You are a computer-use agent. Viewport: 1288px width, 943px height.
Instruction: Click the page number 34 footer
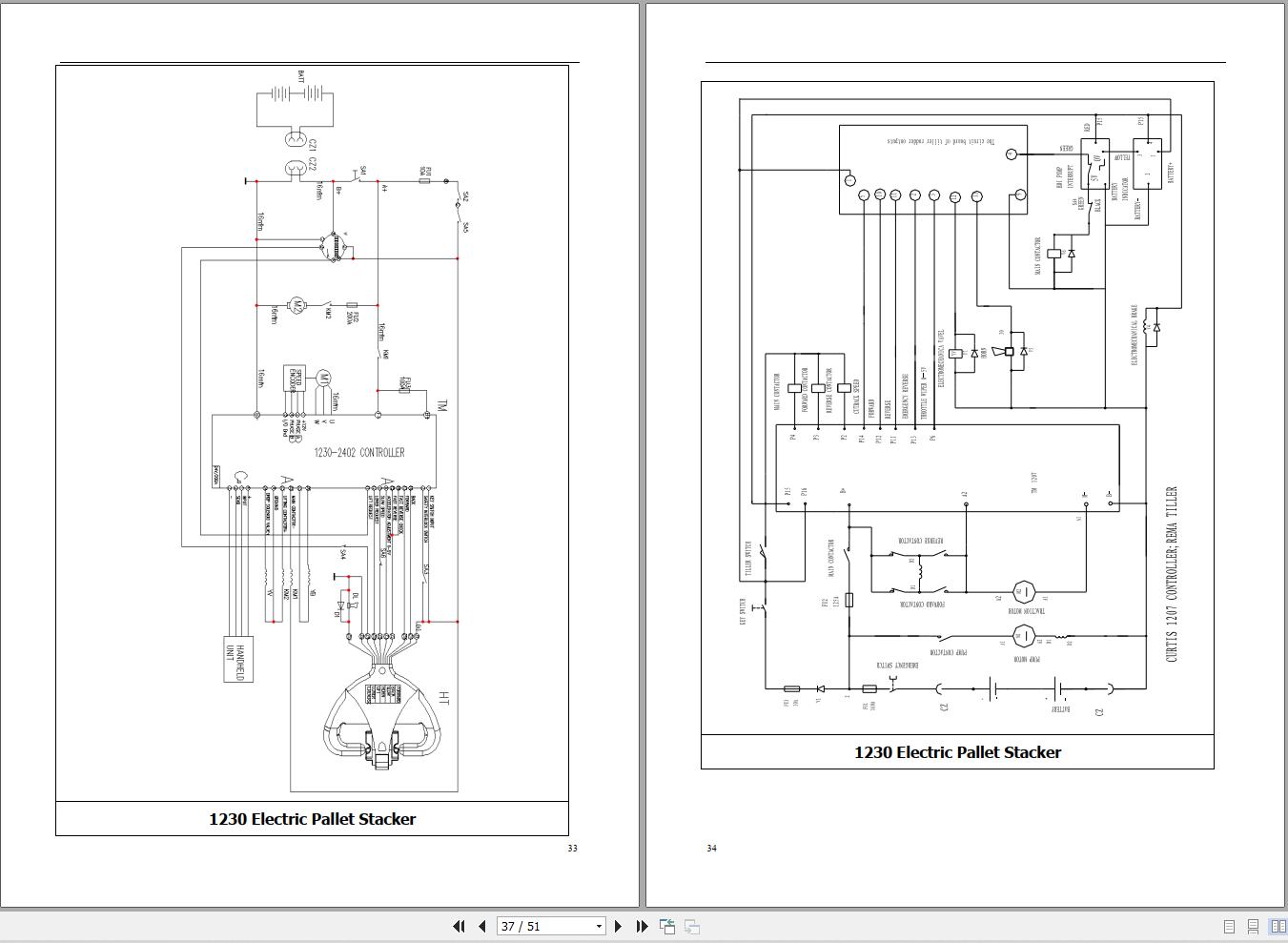pyautogui.click(x=711, y=849)
